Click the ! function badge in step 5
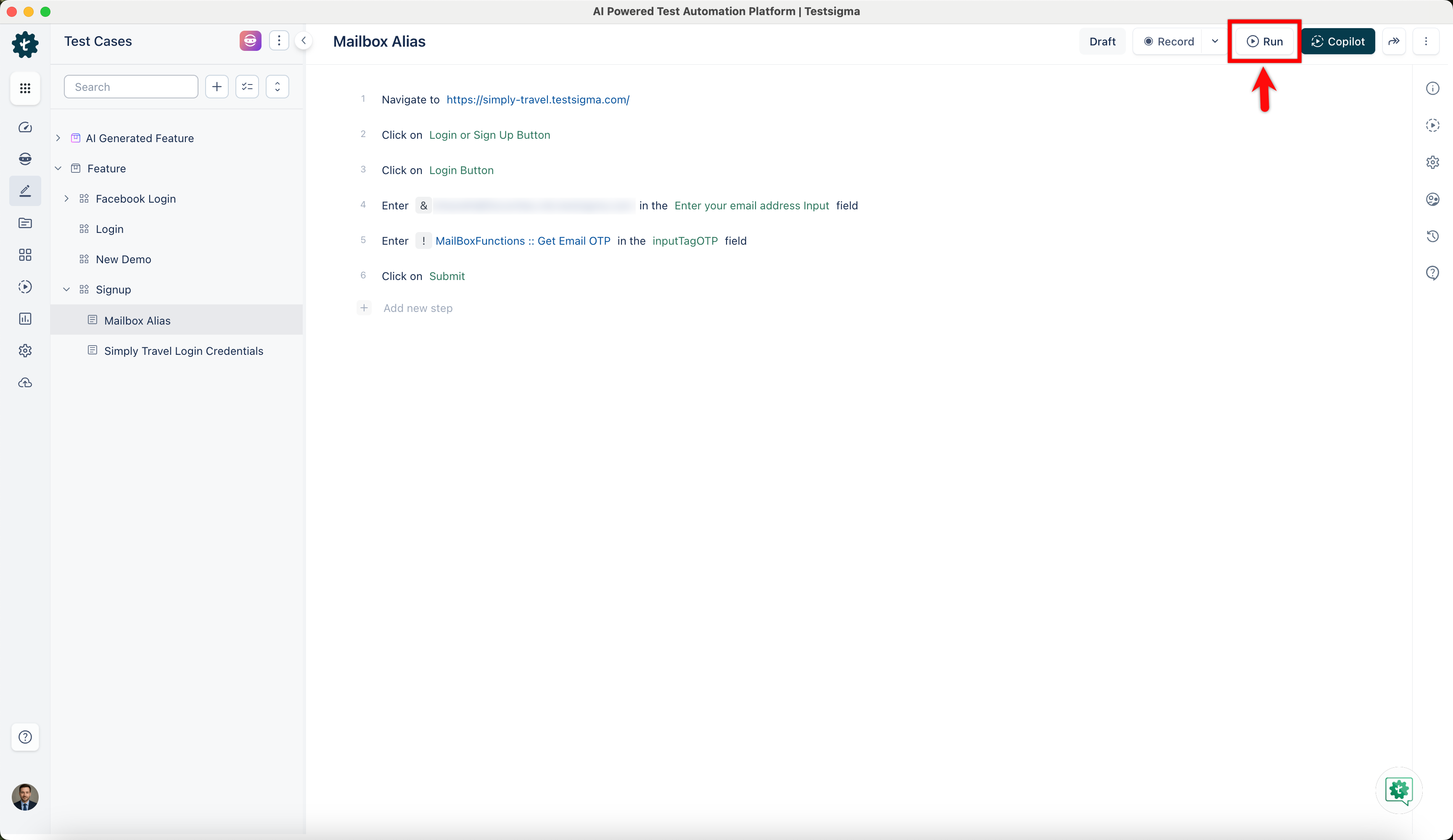The height and width of the screenshot is (840, 1453). pyautogui.click(x=424, y=241)
